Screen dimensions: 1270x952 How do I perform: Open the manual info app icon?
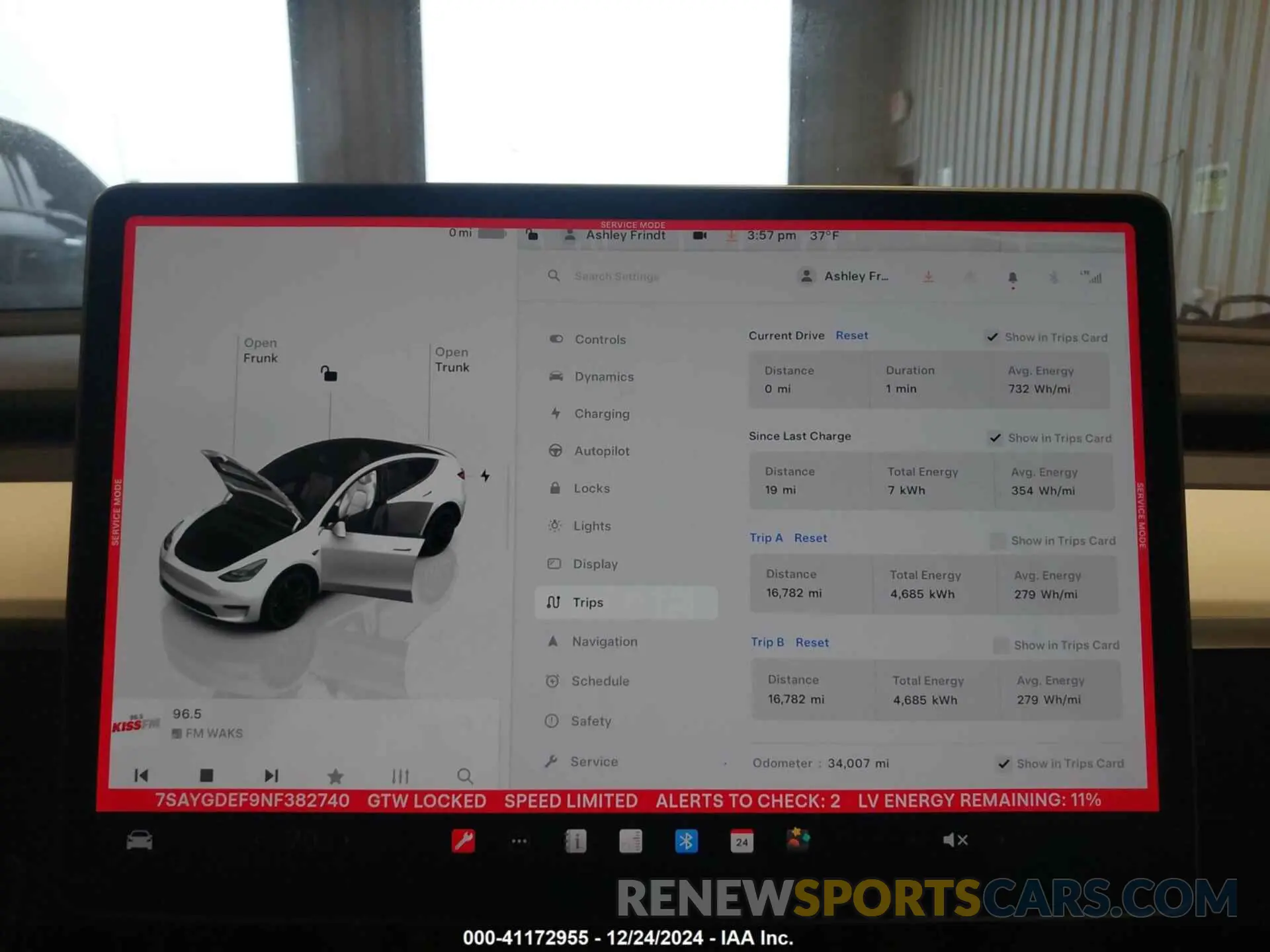[575, 842]
